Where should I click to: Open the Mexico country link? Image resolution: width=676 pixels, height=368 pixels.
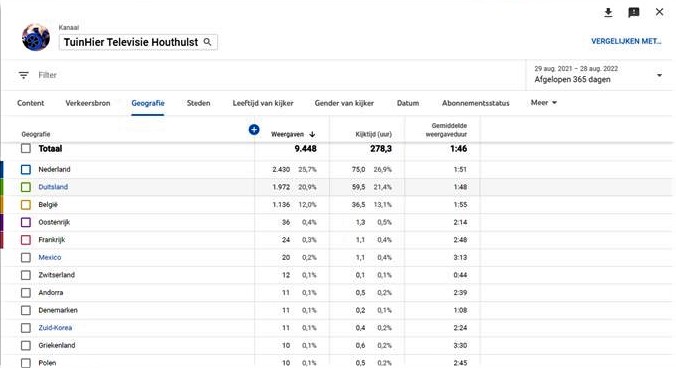50,257
